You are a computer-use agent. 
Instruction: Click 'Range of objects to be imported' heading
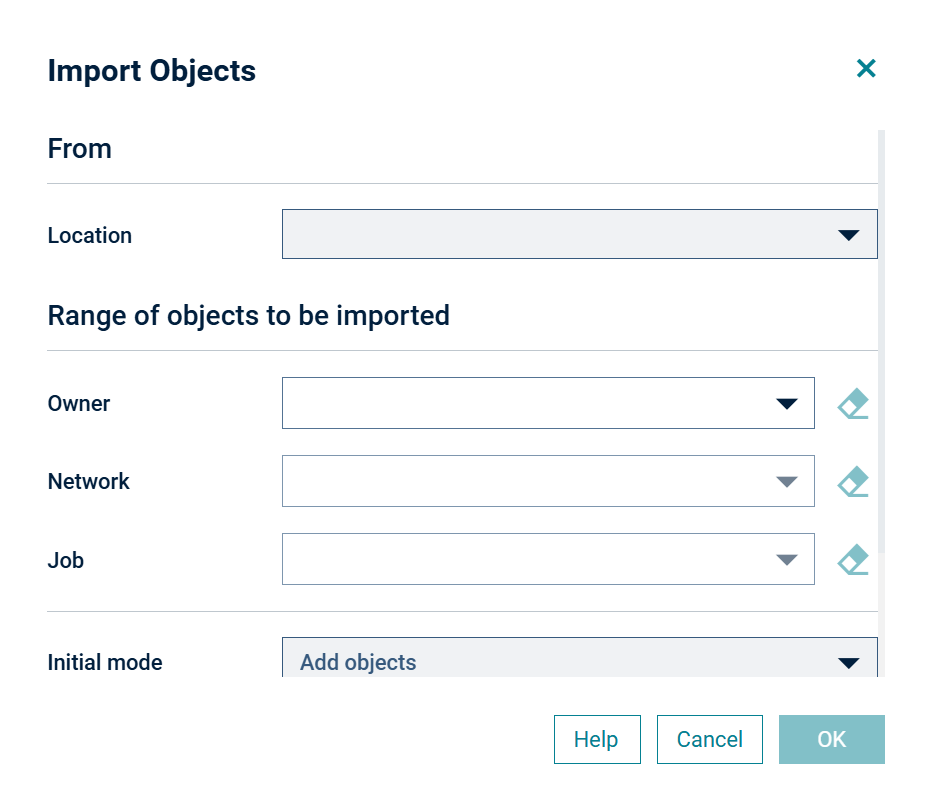249,316
